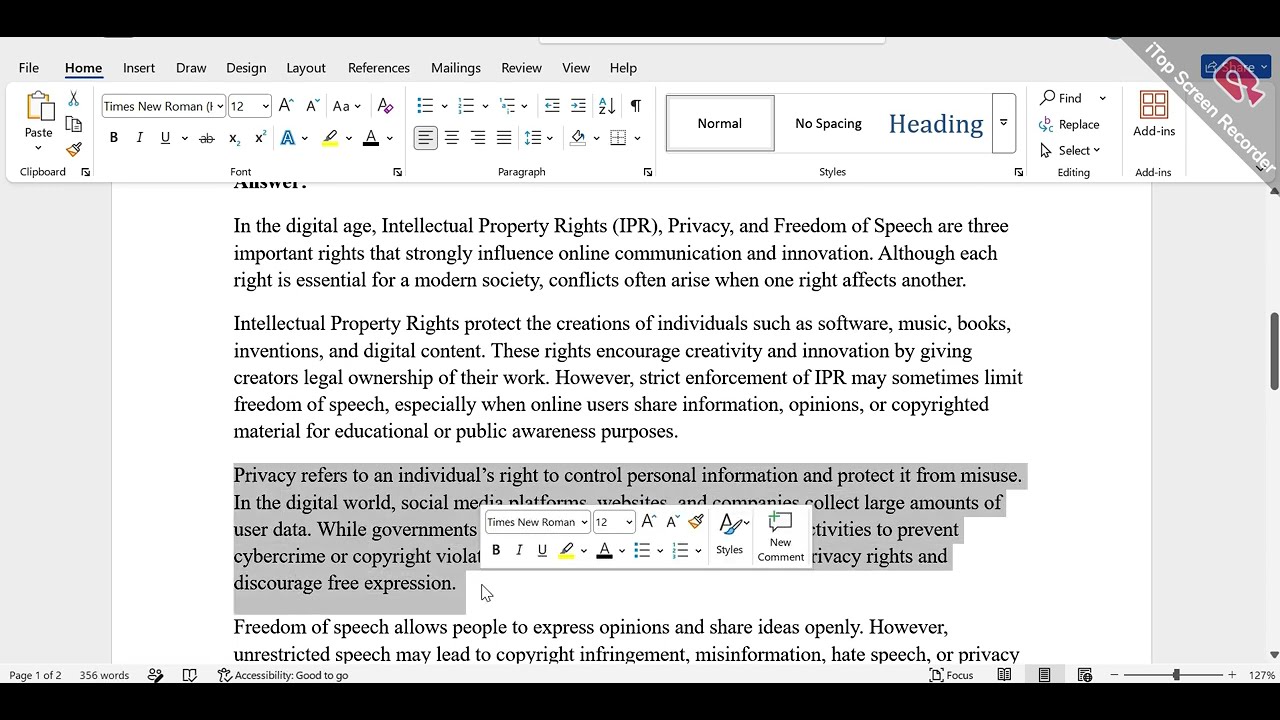Apply subscript formatting
This screenshot has width=1280, height=720.
click(233, 138)
